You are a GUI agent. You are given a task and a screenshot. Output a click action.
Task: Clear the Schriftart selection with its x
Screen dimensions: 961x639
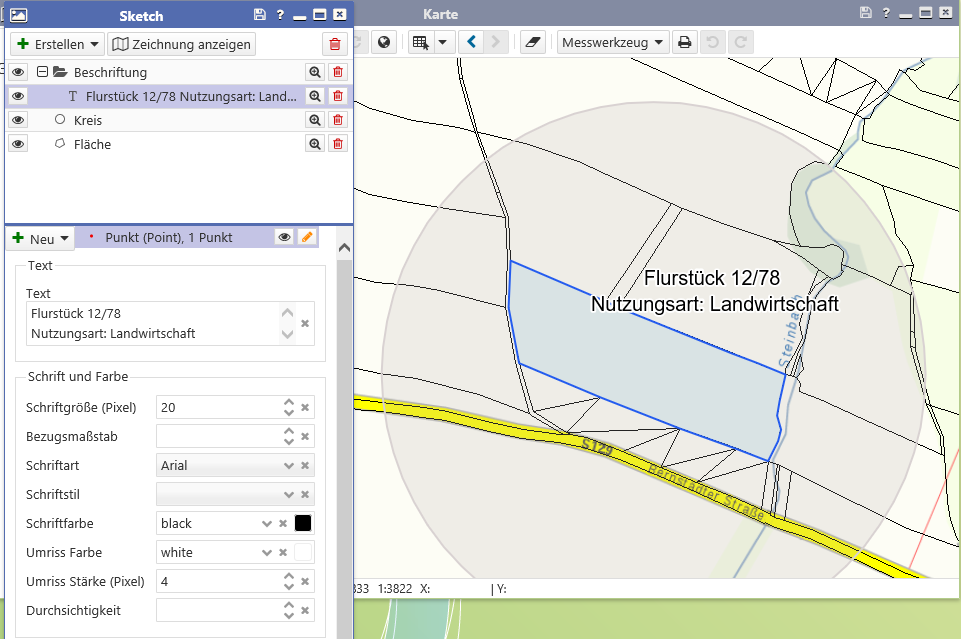click(x=305, y=466)
